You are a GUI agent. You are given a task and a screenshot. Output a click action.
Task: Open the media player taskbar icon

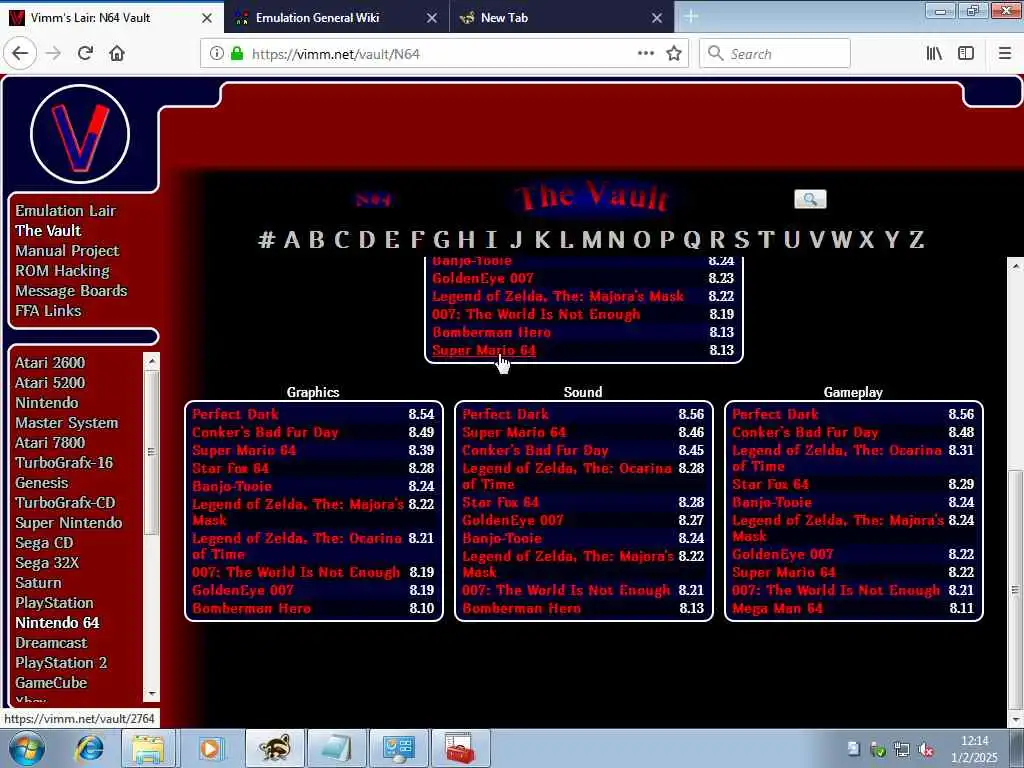point(210,748)
